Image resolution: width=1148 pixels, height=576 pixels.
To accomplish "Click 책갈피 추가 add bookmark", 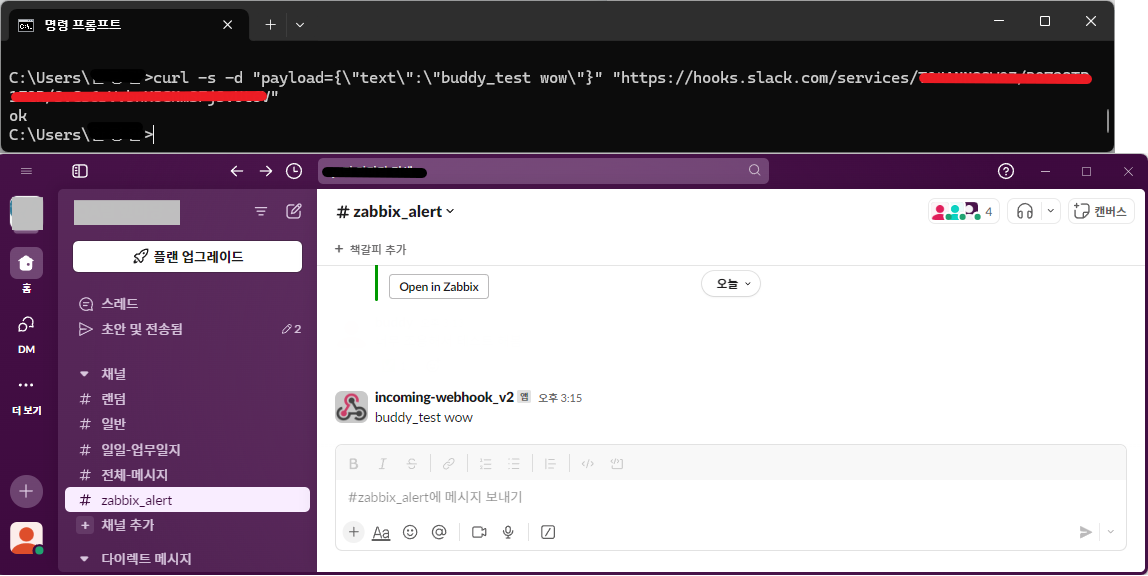I will (x=370, y=250).
